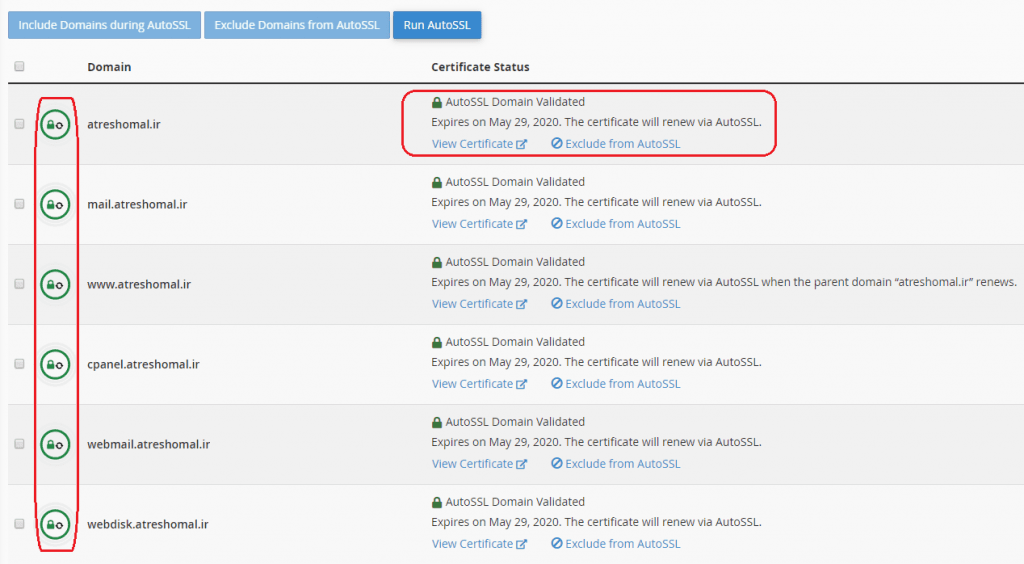Click the small padlock beside the atreshomal.ir validated status
The image size is (1024, 564).
(x=437, y=102)
